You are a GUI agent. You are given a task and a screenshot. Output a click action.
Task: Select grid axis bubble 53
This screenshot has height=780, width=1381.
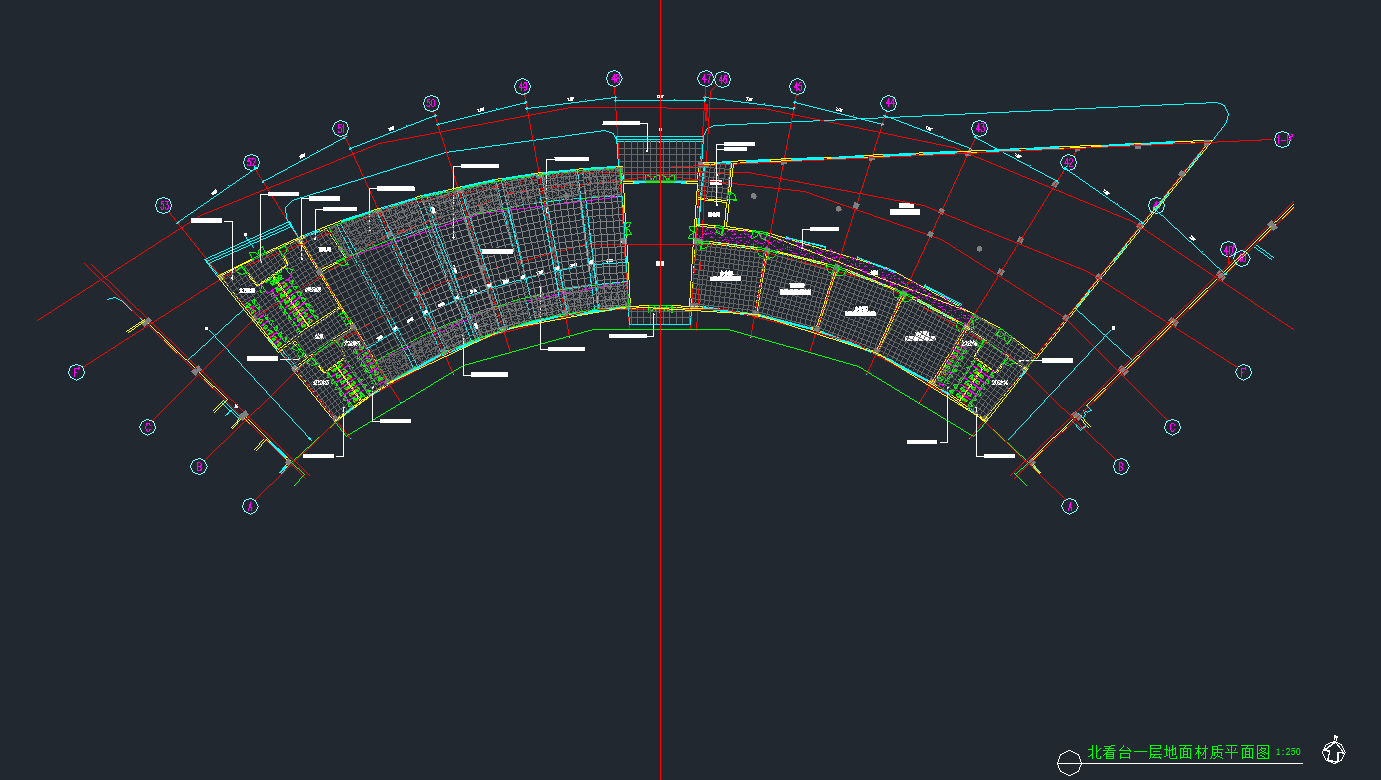point(164,206)
